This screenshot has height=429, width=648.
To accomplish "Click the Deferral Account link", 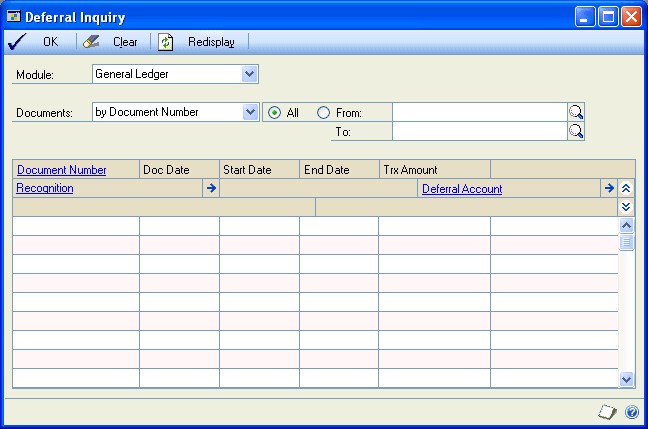I will click(x=462, y=189).
